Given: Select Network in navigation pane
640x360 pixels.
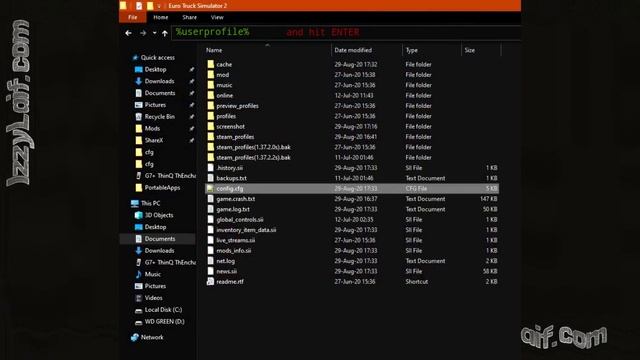Looking at the screenshot, I should (152, 337).
